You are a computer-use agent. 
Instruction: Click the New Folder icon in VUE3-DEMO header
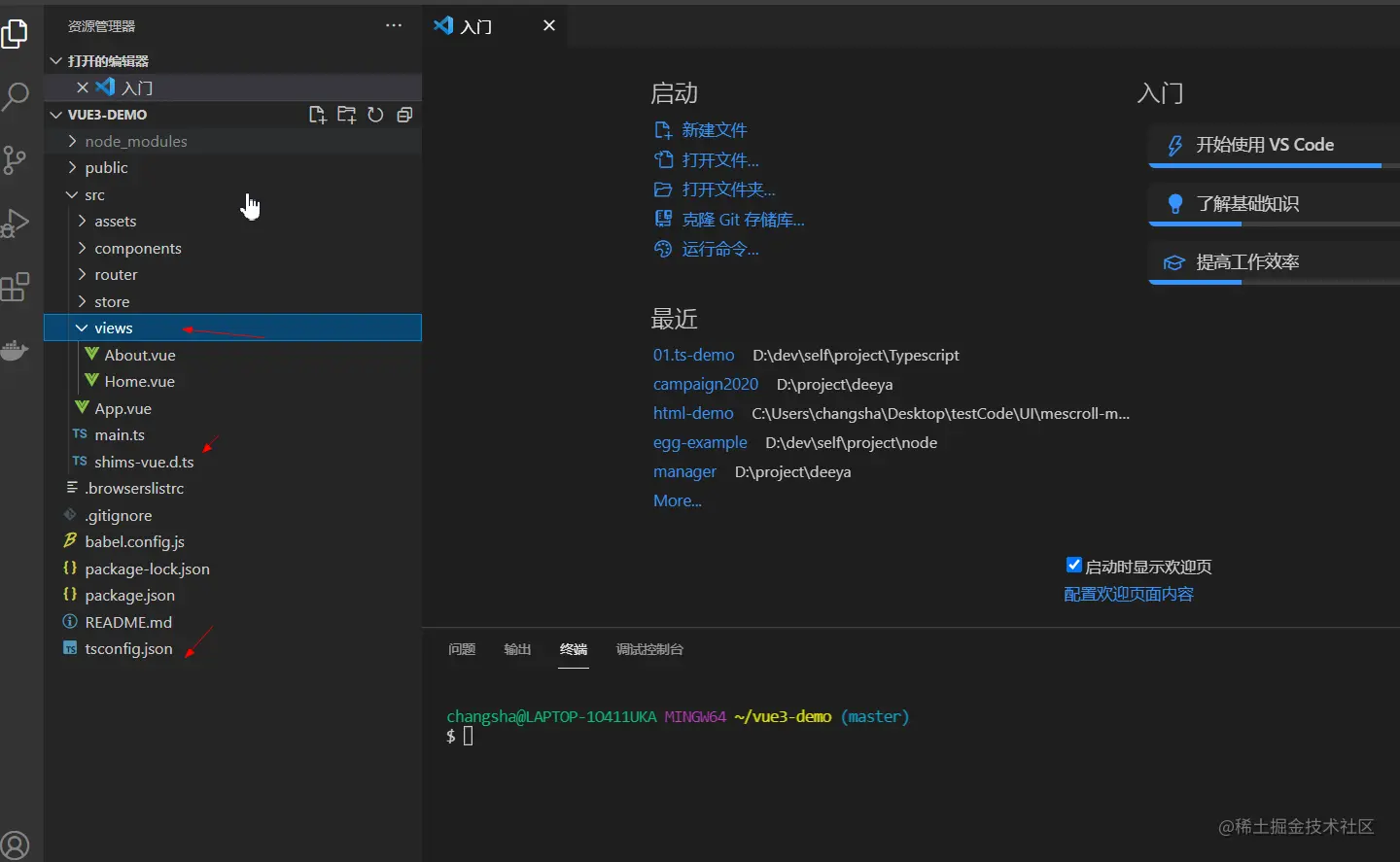[346, 115]
